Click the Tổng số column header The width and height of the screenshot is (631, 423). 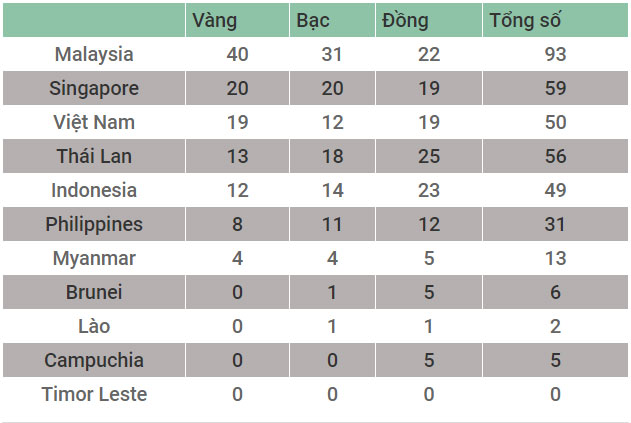pyautogui.click(x=525, y=20)
